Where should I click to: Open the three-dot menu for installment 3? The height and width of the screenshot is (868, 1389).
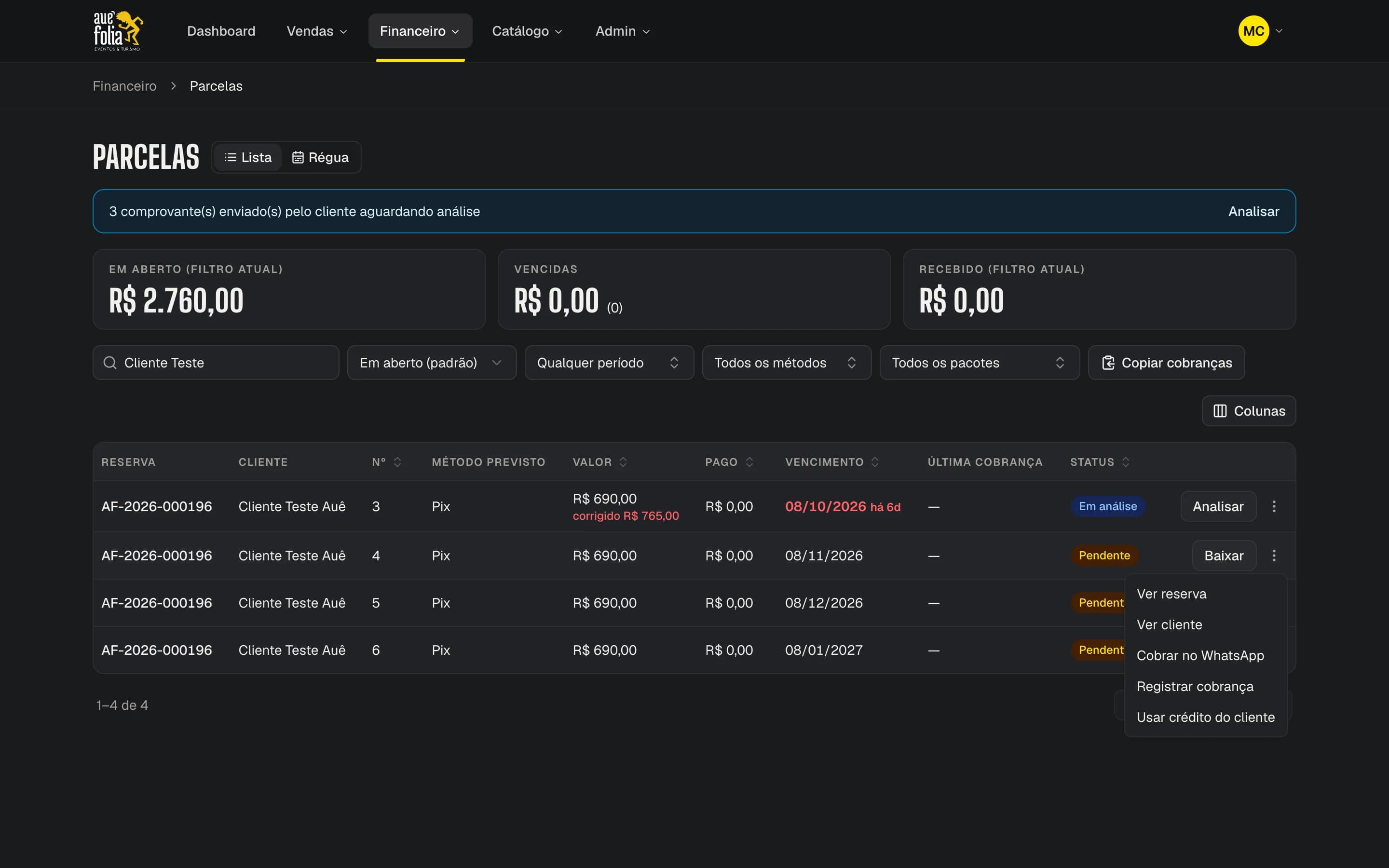click(1274, 506)
